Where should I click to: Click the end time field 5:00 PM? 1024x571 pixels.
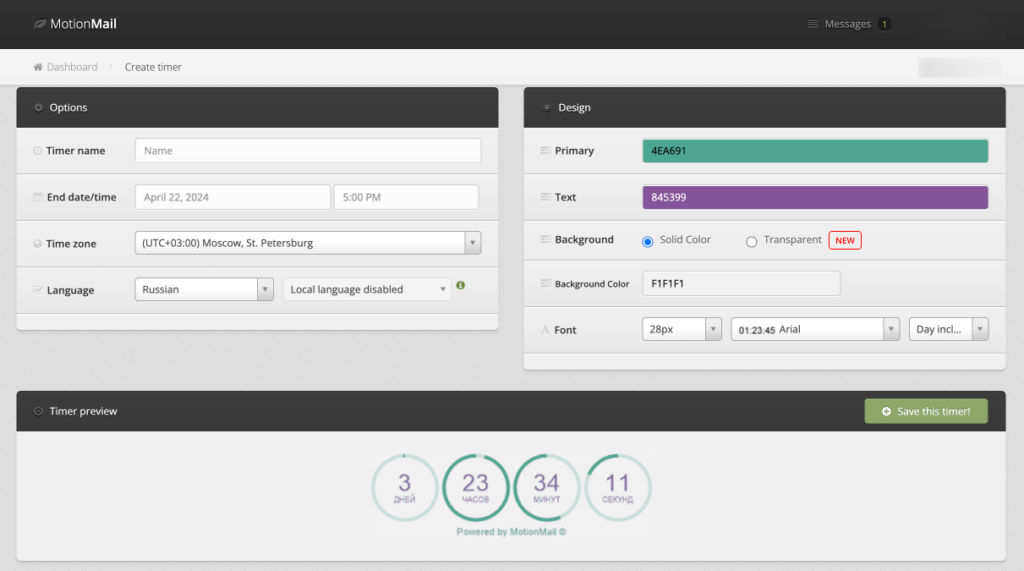pos(406,197)
